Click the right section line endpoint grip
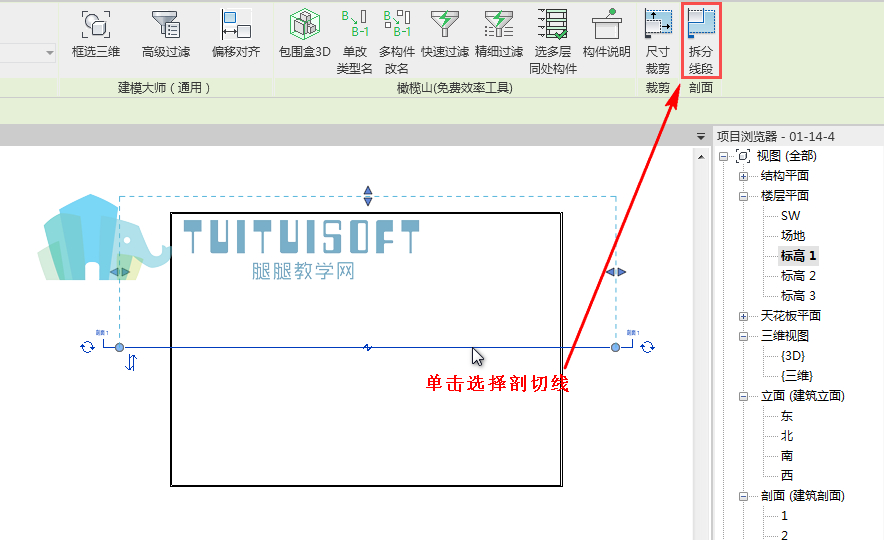The width and height of the screenshot is (884, 540). [x=616, y=347]
